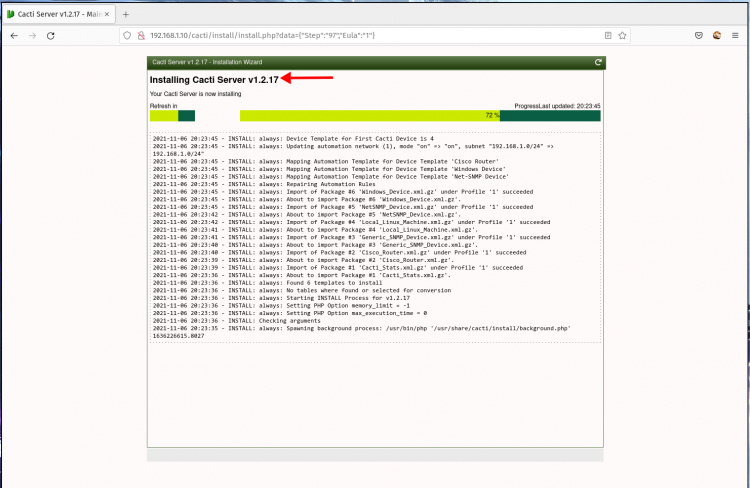The image size is (750, 488).
Task: Click the Installing Cacti Server heading
Action: (x=214, y=79)
